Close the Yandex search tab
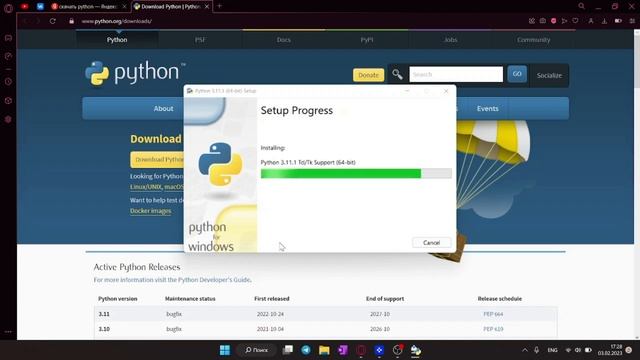 pos(124,7)
